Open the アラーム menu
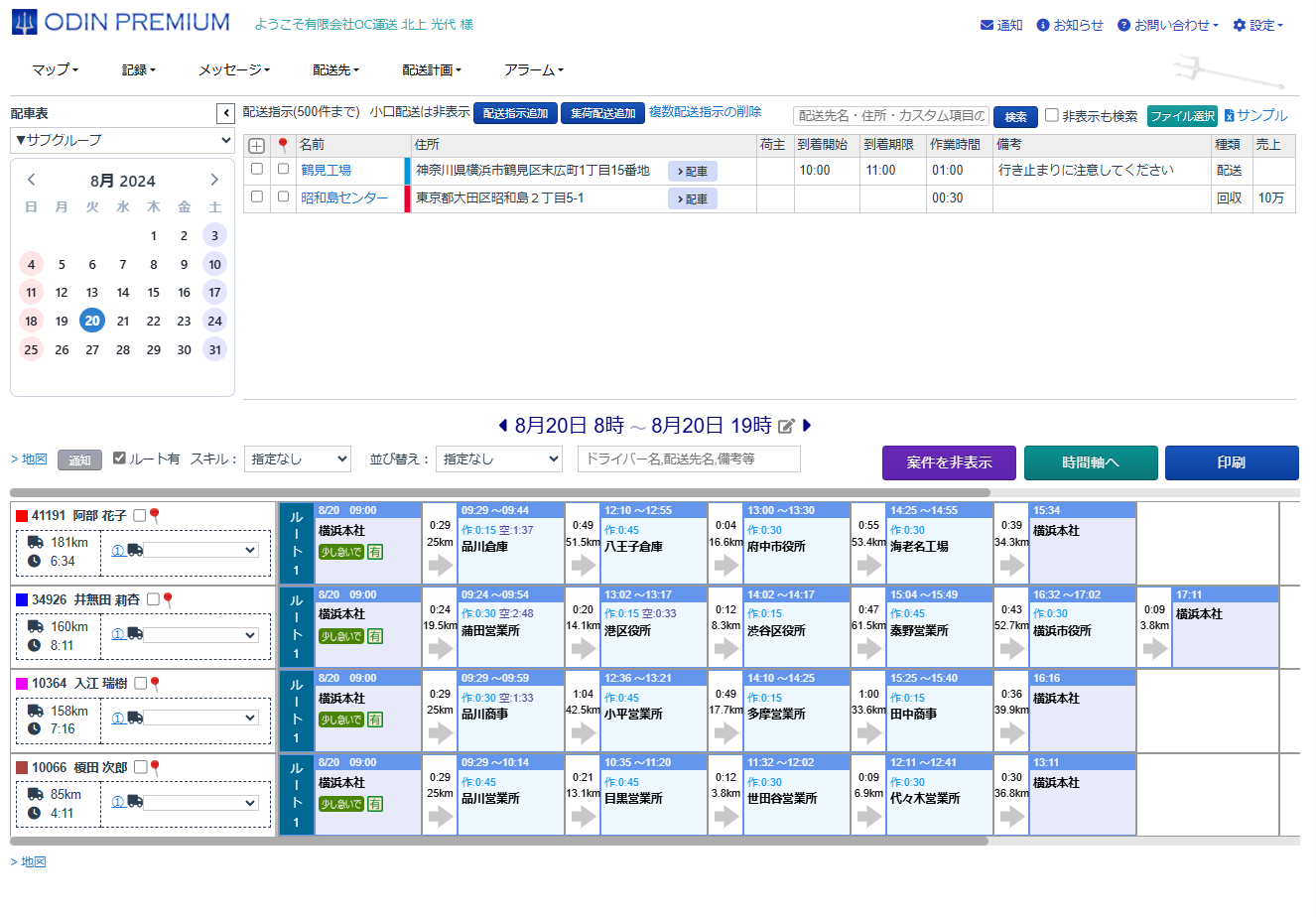1316x917 pixels. pyautogui.click(x=534, y=69)
